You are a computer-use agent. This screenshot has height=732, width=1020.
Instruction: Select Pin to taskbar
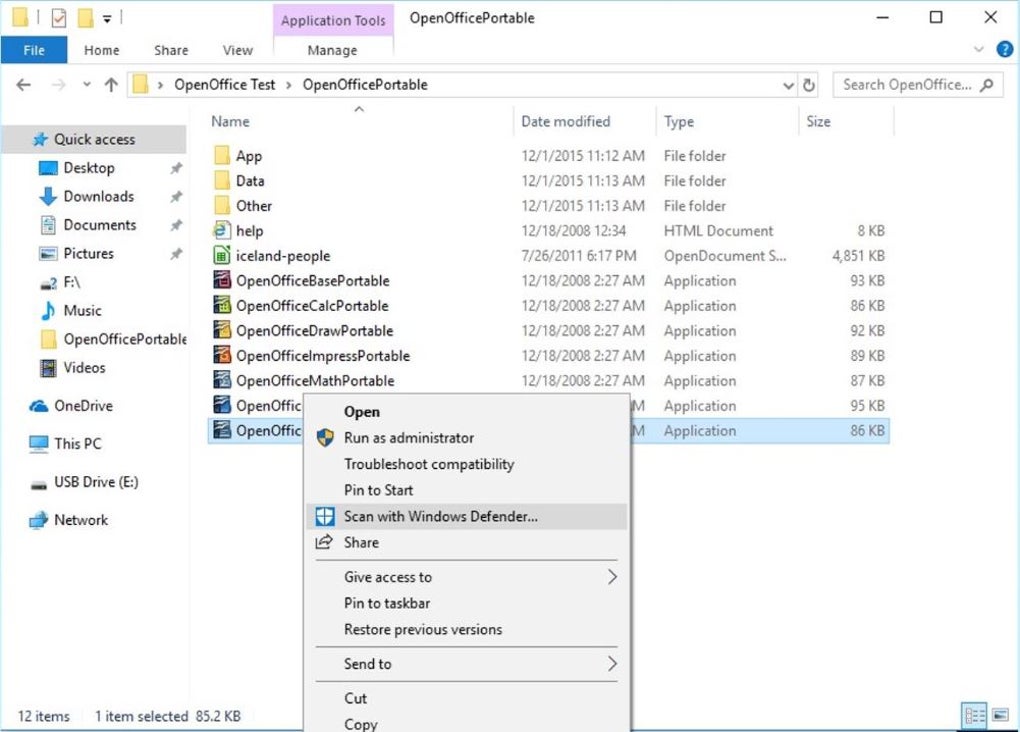[466, 603]
